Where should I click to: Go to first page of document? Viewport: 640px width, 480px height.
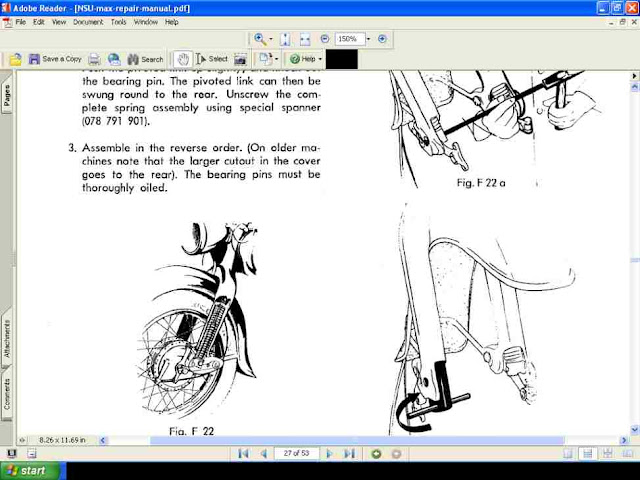[243, 453]
